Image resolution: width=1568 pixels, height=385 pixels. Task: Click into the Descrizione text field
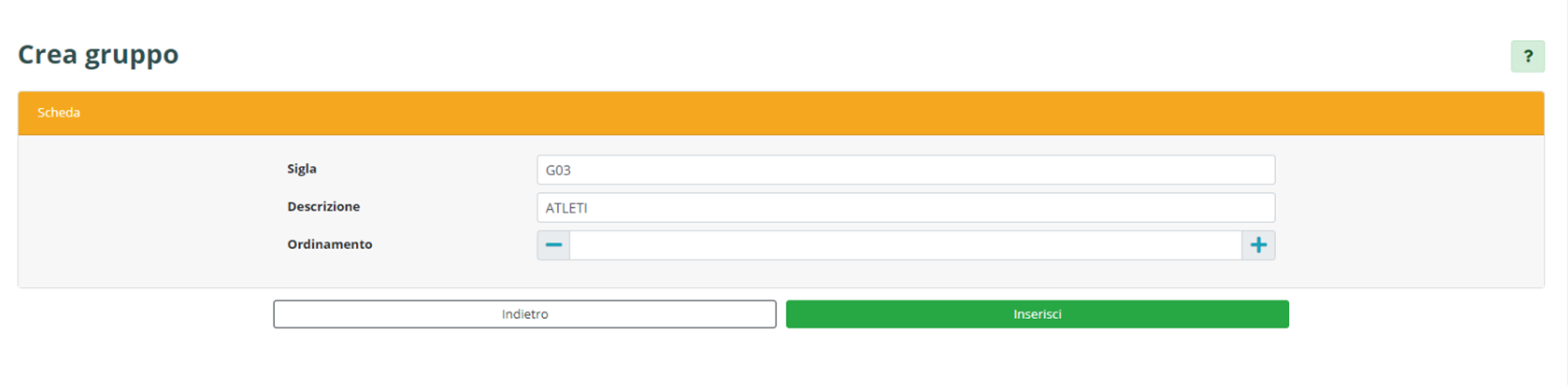(905, 208)
